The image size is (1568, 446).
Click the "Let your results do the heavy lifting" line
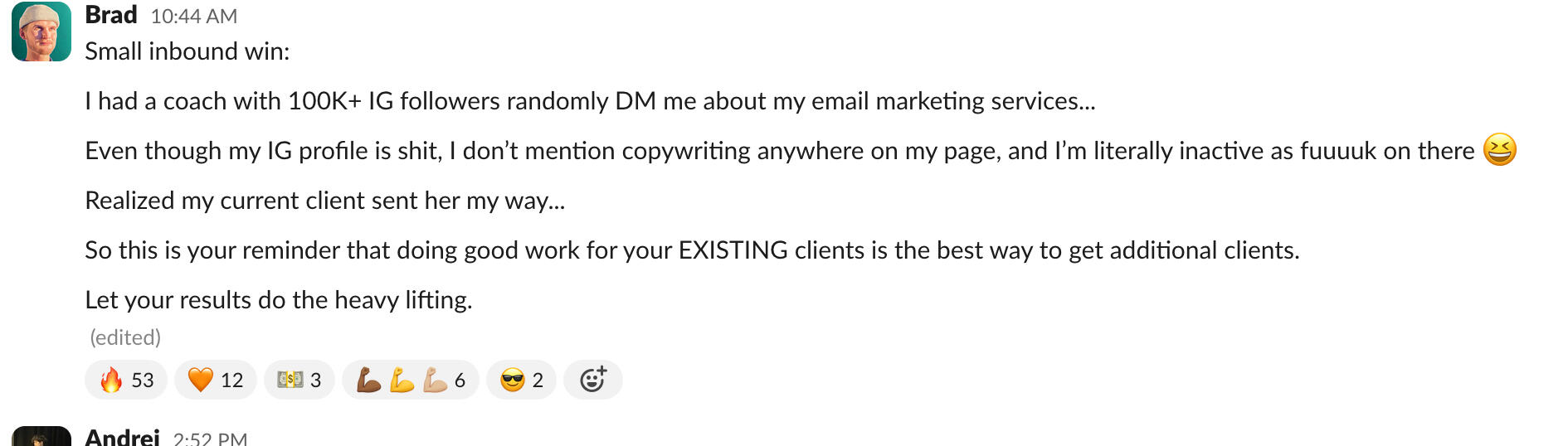click(x=278, y=300)
